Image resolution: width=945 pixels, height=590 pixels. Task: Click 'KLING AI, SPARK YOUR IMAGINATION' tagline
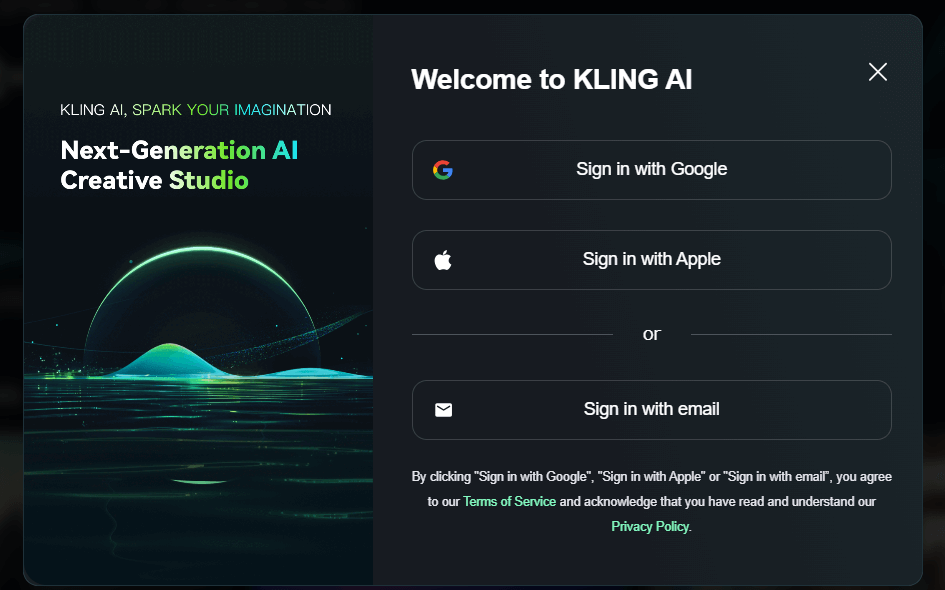pos(196,110)
